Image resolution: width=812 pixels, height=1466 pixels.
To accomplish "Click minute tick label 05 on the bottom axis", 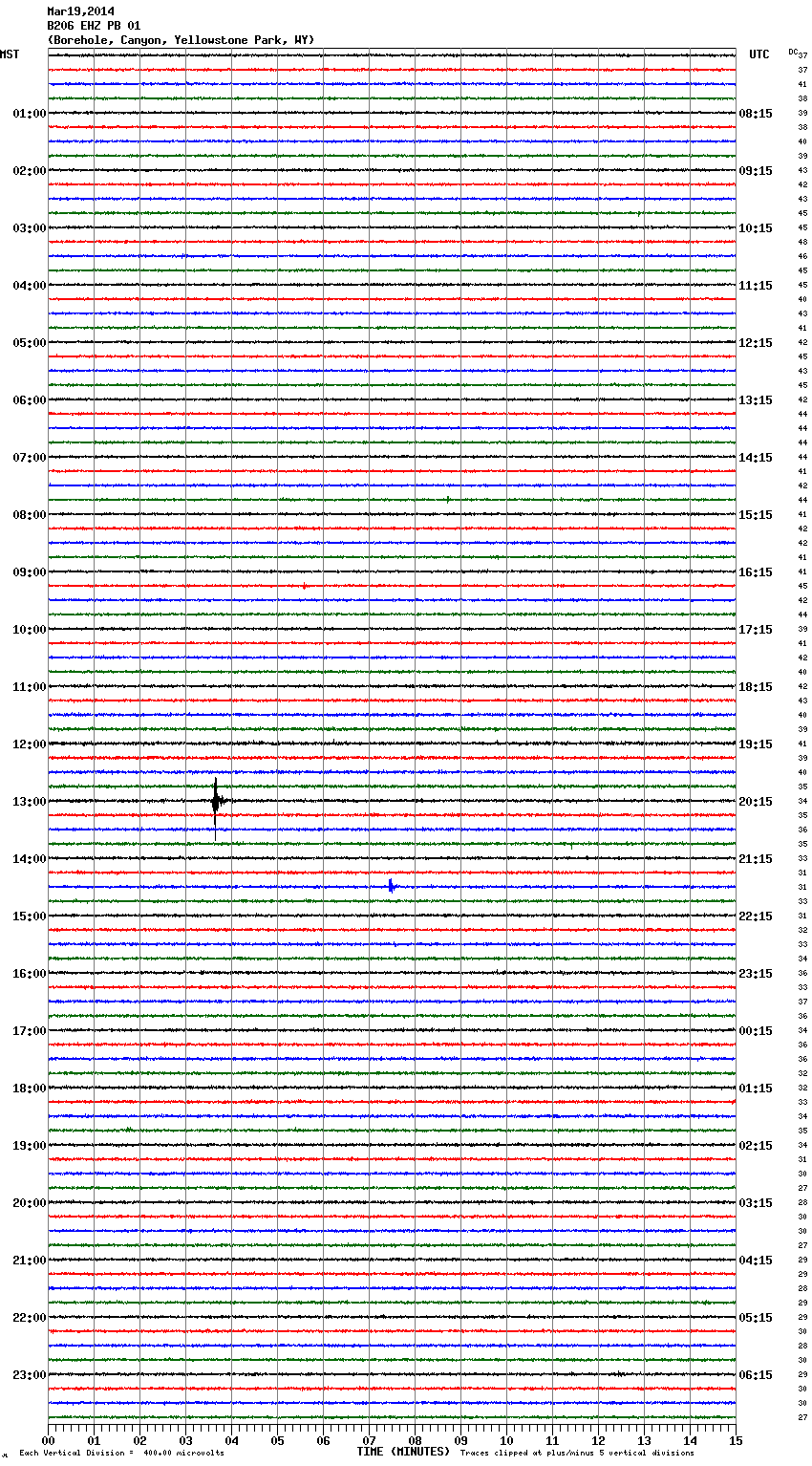I will tap(277, 1440).
